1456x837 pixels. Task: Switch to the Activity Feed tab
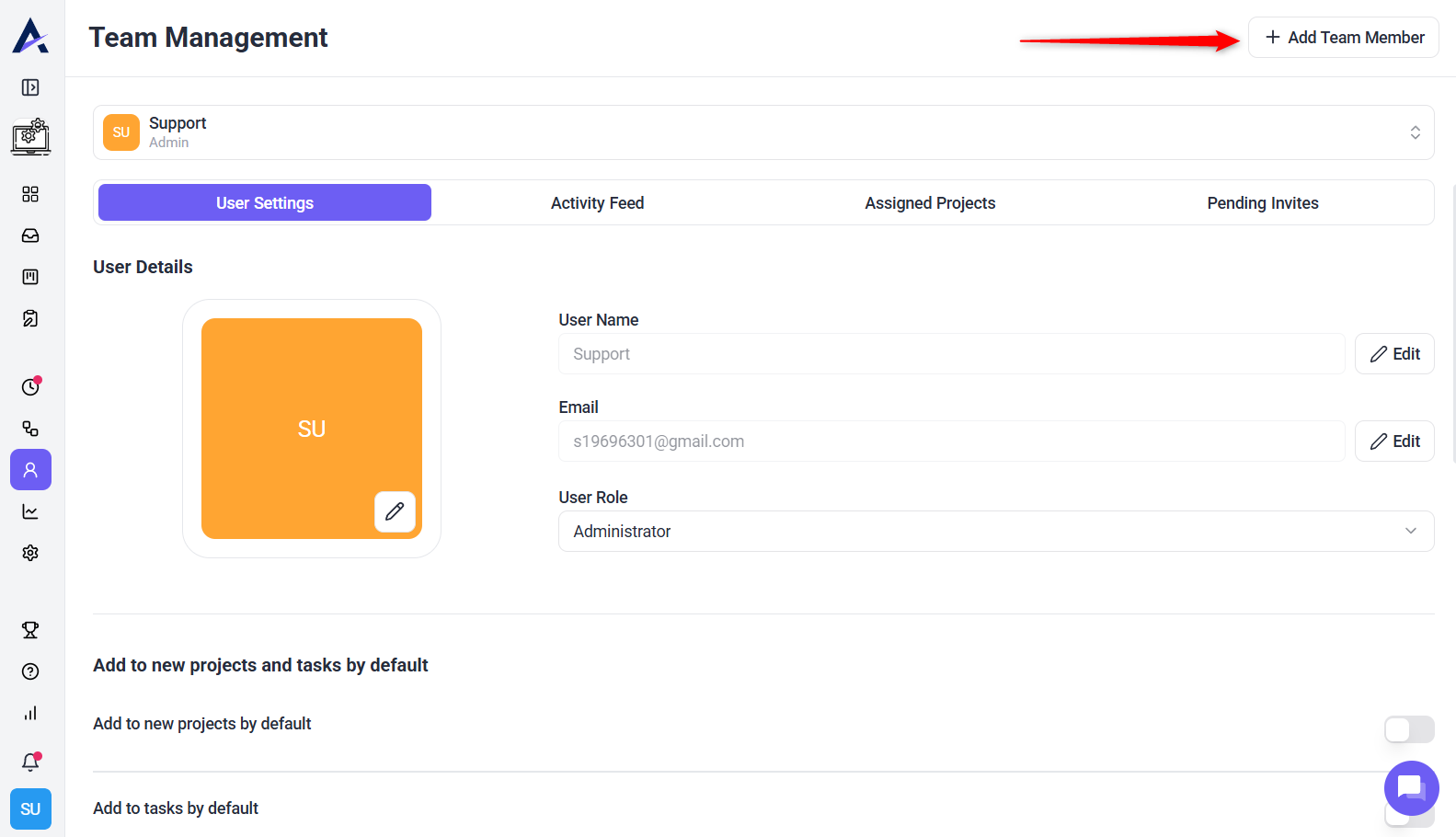pos(597,203)
